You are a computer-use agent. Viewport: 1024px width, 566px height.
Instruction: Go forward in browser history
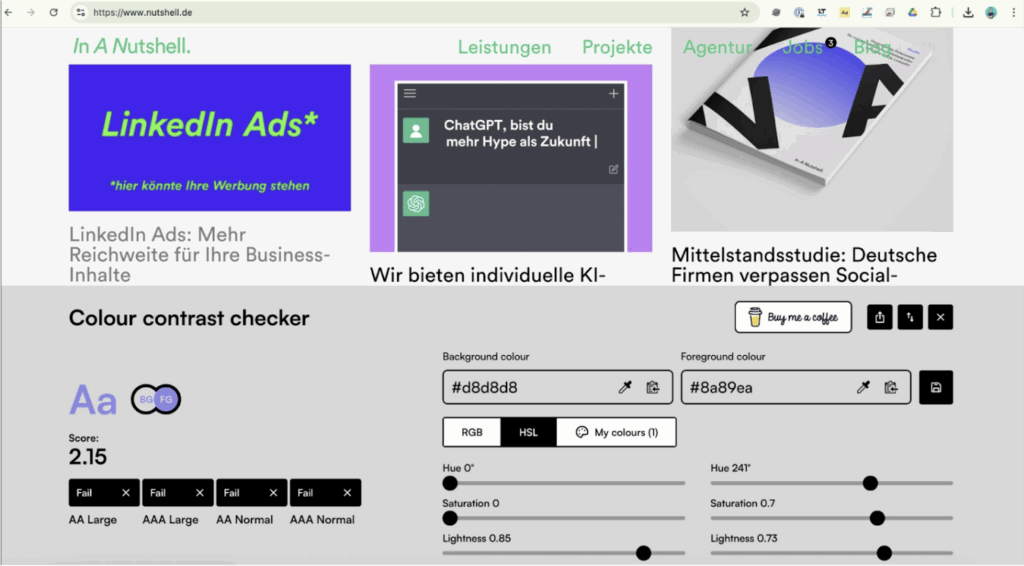31,12
